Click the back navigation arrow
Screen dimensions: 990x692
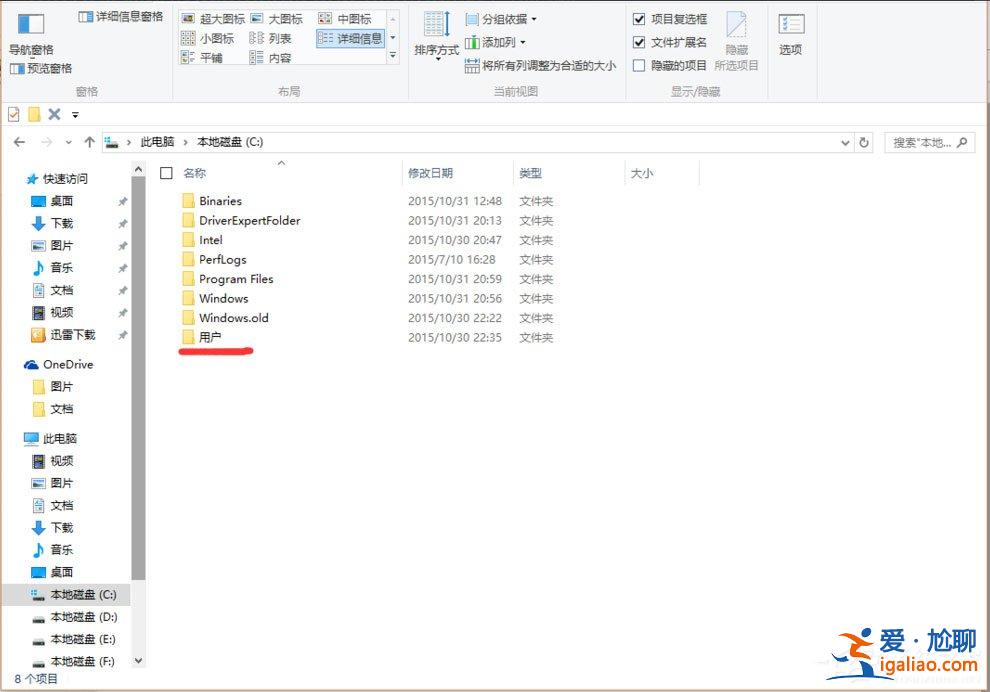[20, 142]
